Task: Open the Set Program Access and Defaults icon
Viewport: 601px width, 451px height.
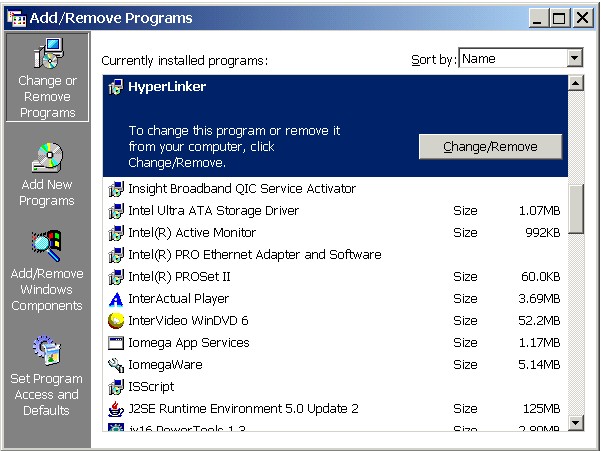Action: click(47, 350)
